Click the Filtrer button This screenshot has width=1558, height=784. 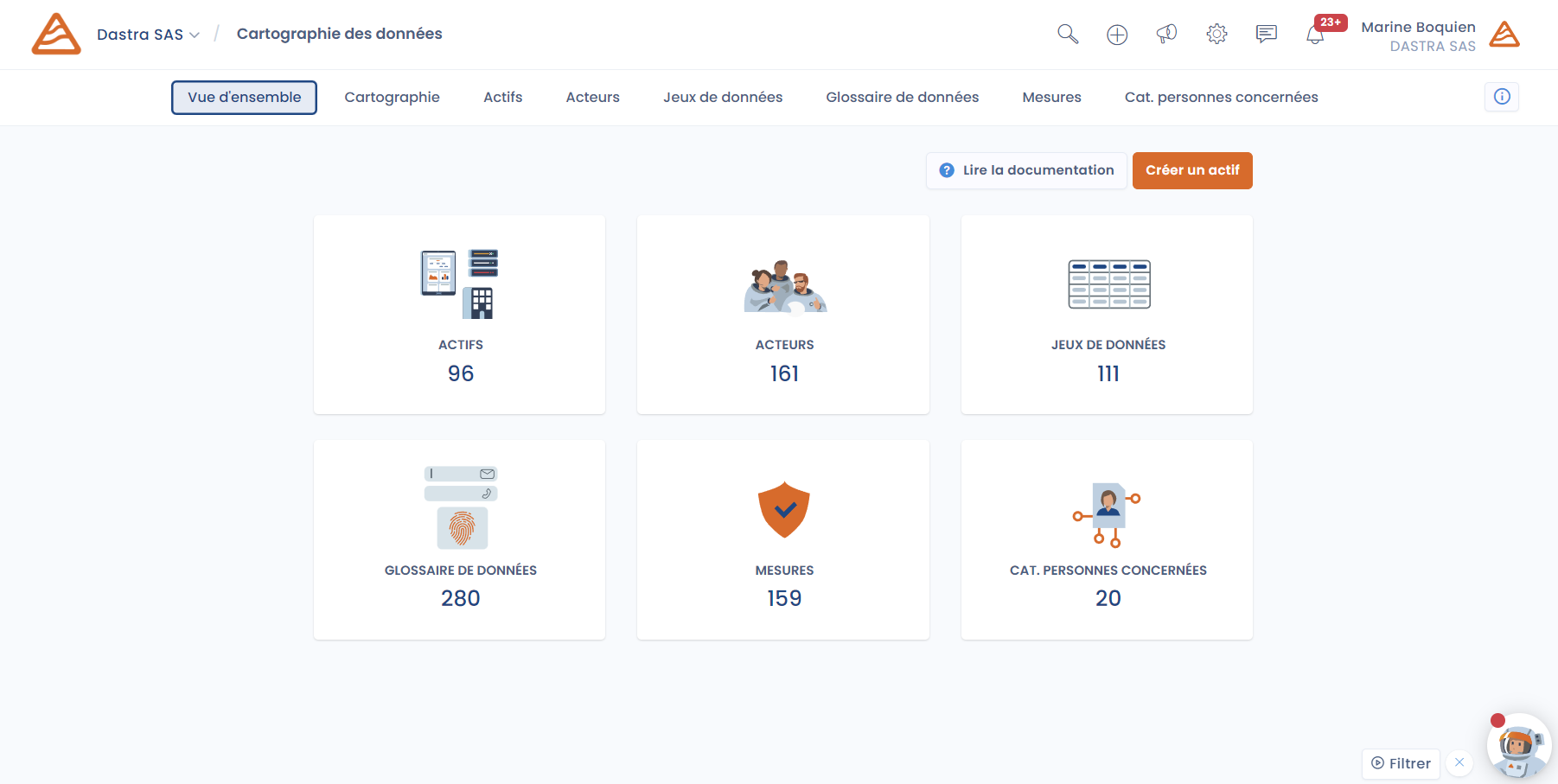(1401, 763)
